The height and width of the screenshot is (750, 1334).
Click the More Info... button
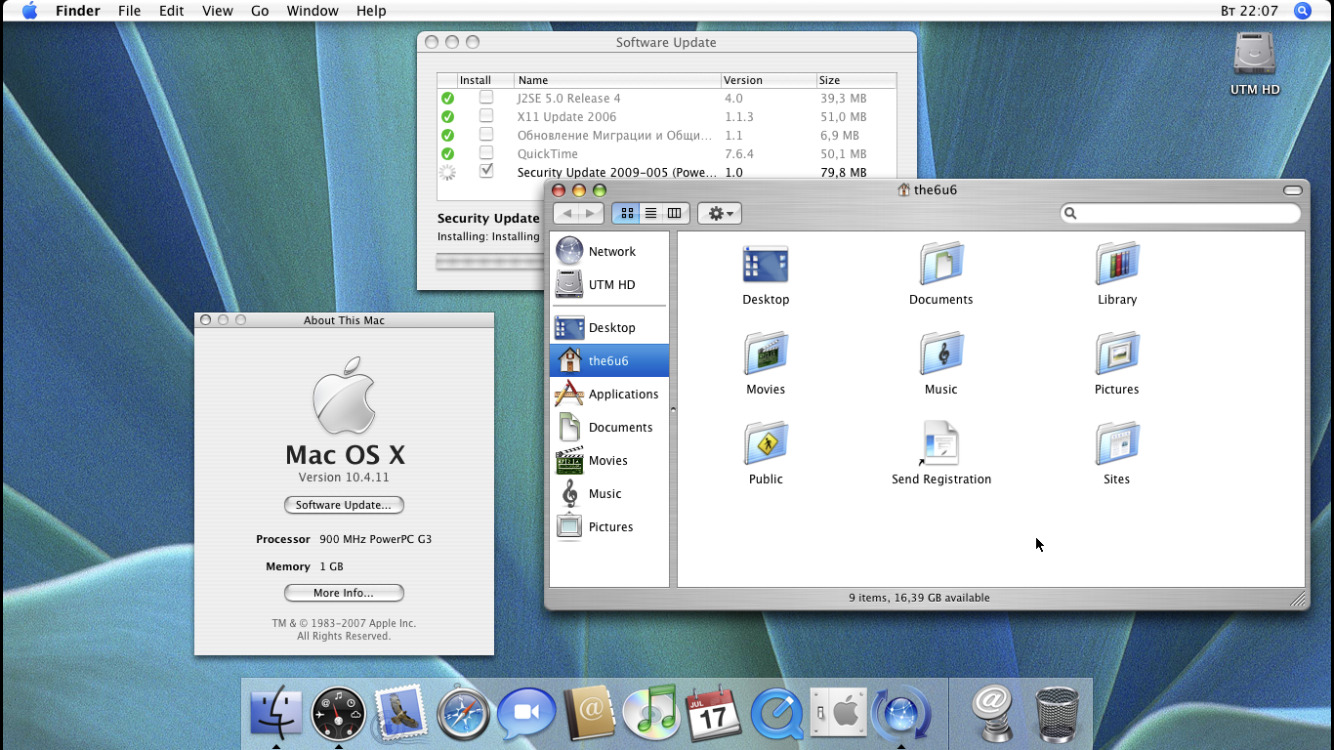coord(343,593)
